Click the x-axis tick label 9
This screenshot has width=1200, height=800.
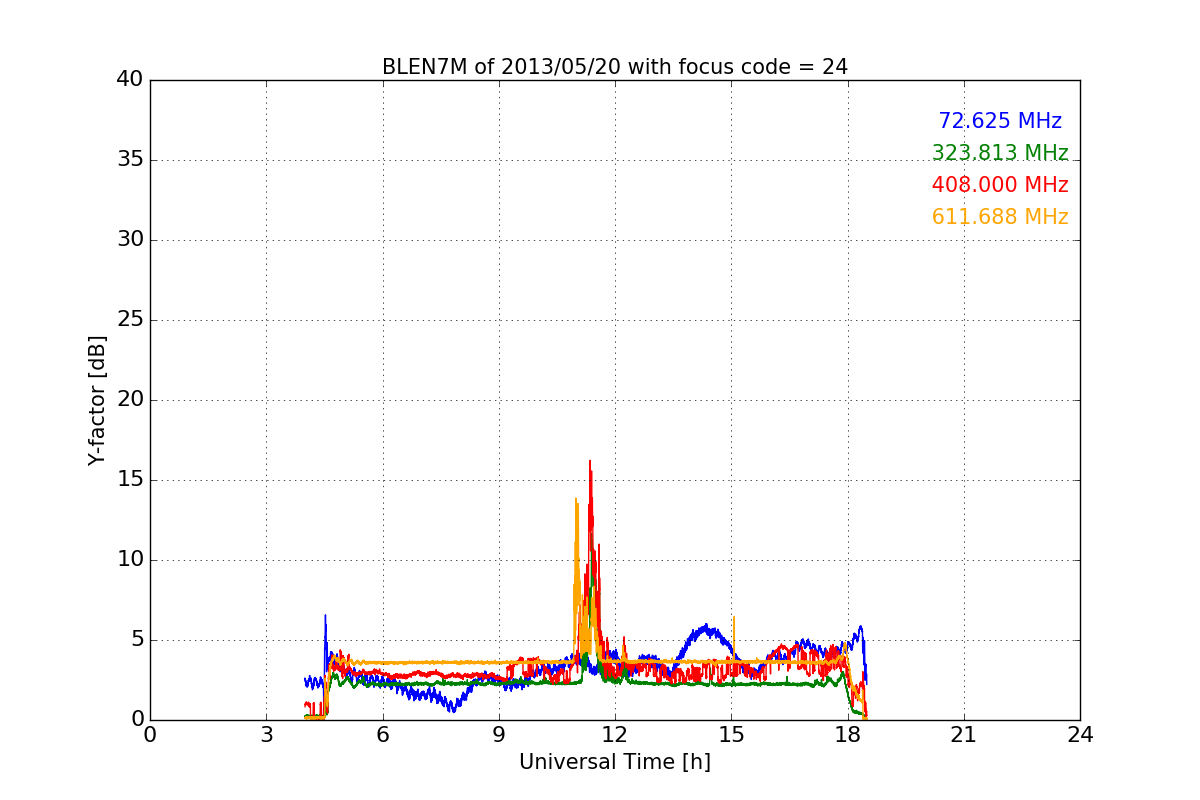pyautogui.click(x=499, y=735)
